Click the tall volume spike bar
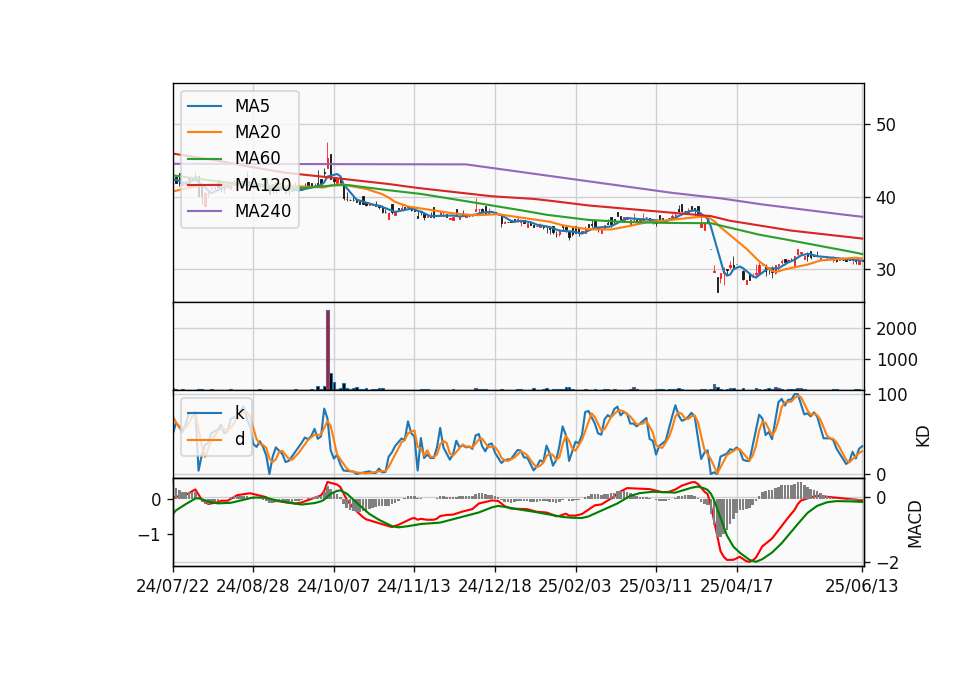The width and height of the screenshot is (960, 690). point(328,350)
